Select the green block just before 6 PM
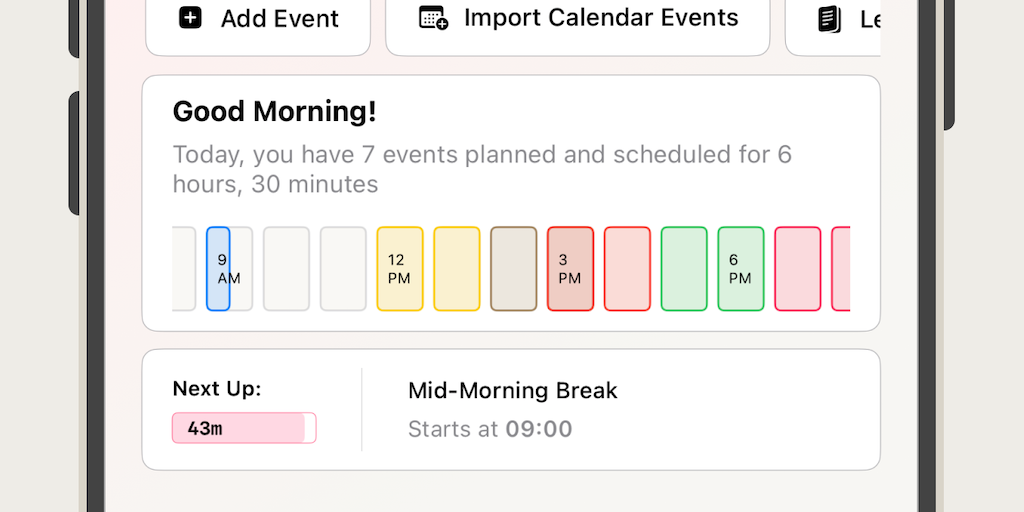 tap(684, 268)
